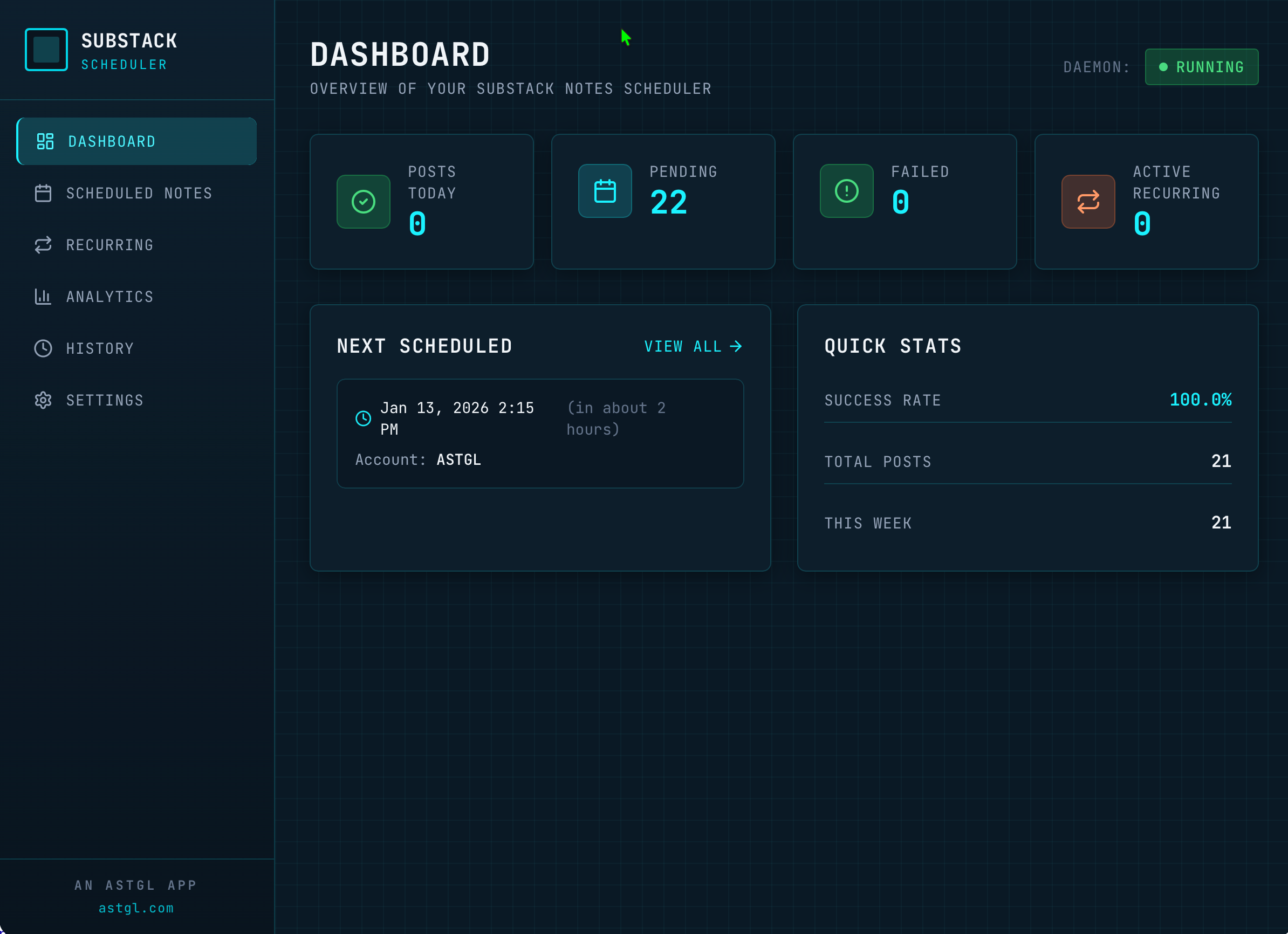1288x934 pixels.
Task: Click the Dashboard grid icon in sidebar
Action: tap(45, 141)
